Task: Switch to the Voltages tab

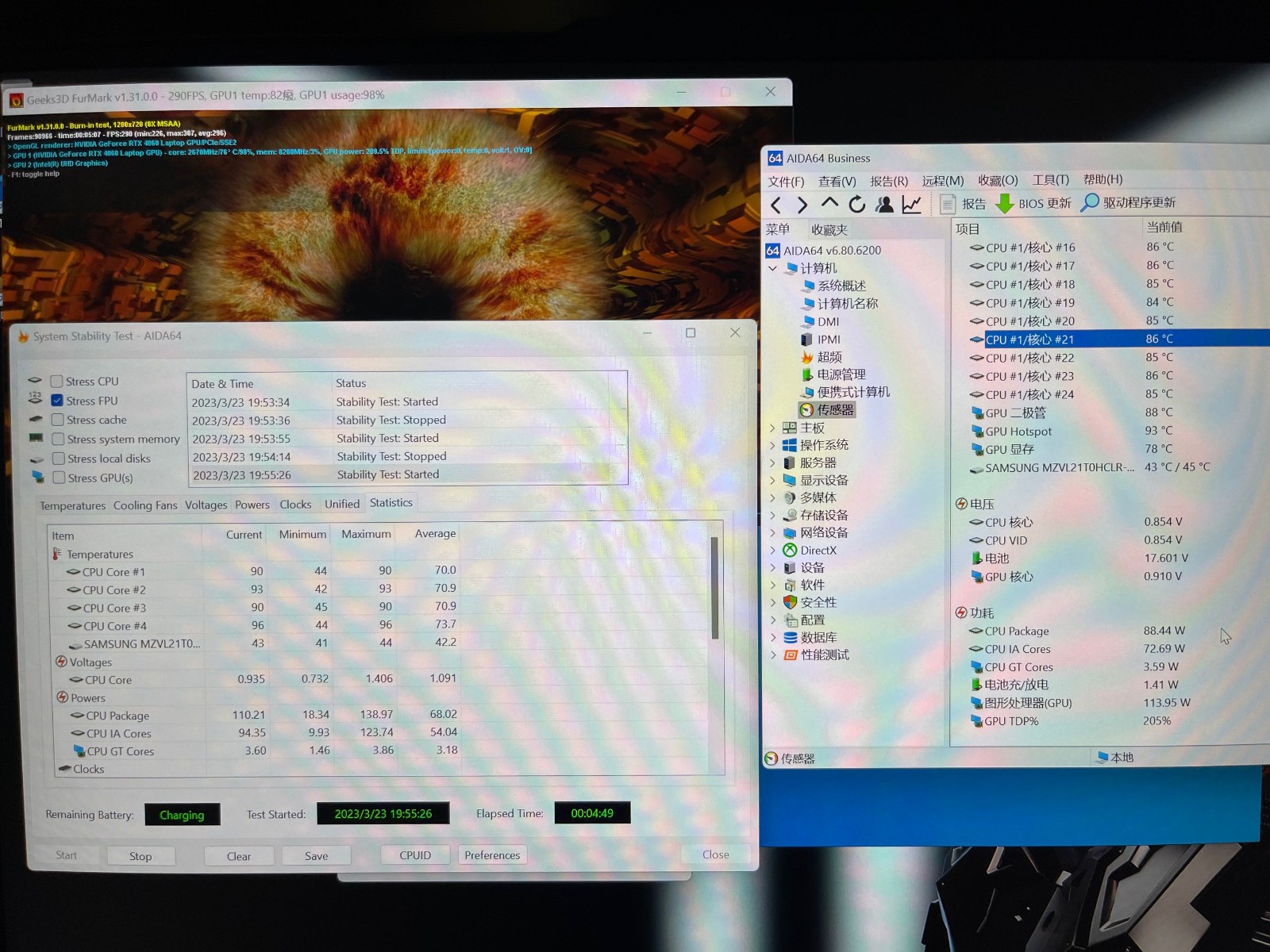Action: point(206,505)
